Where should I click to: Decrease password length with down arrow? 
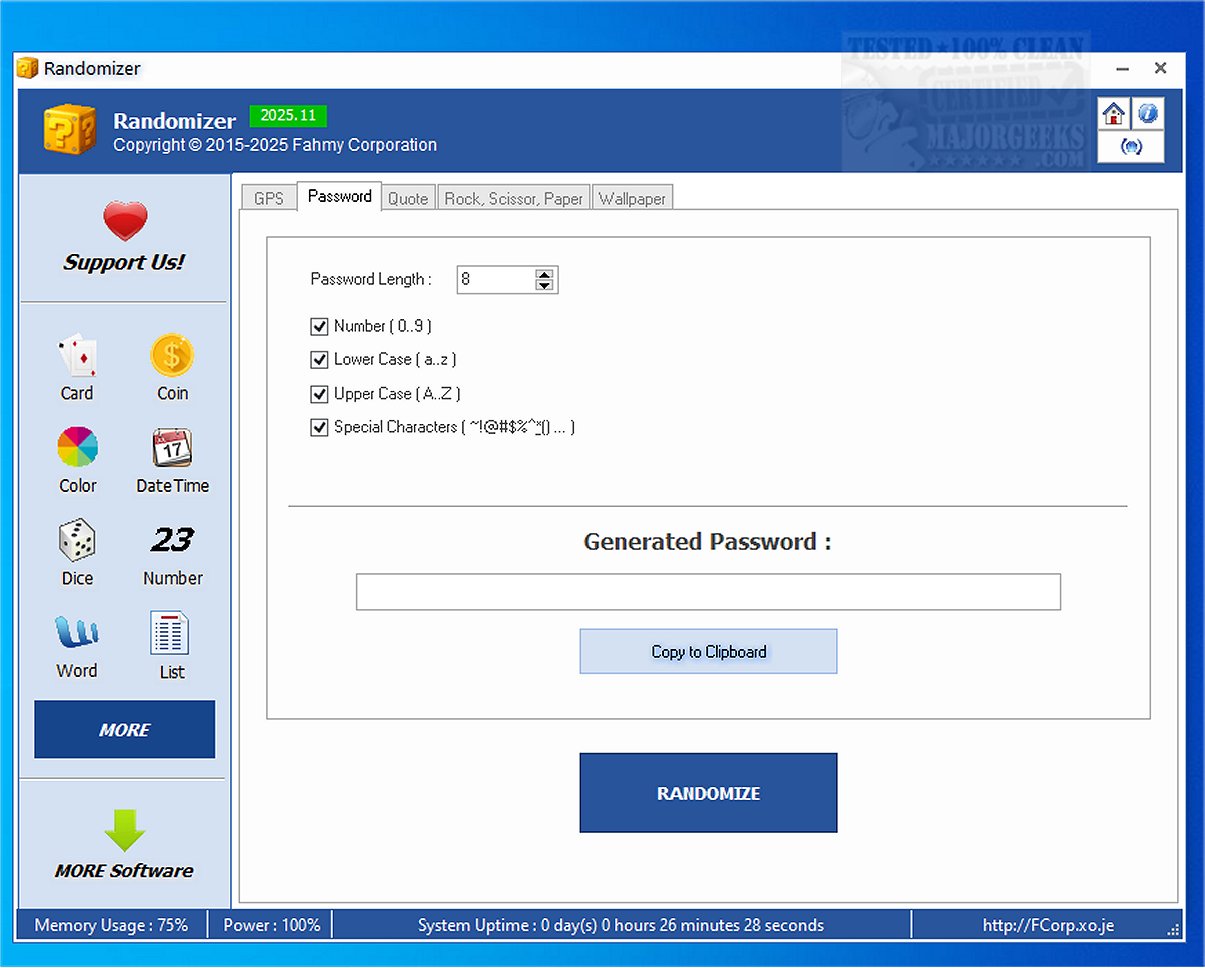(544, 286)
